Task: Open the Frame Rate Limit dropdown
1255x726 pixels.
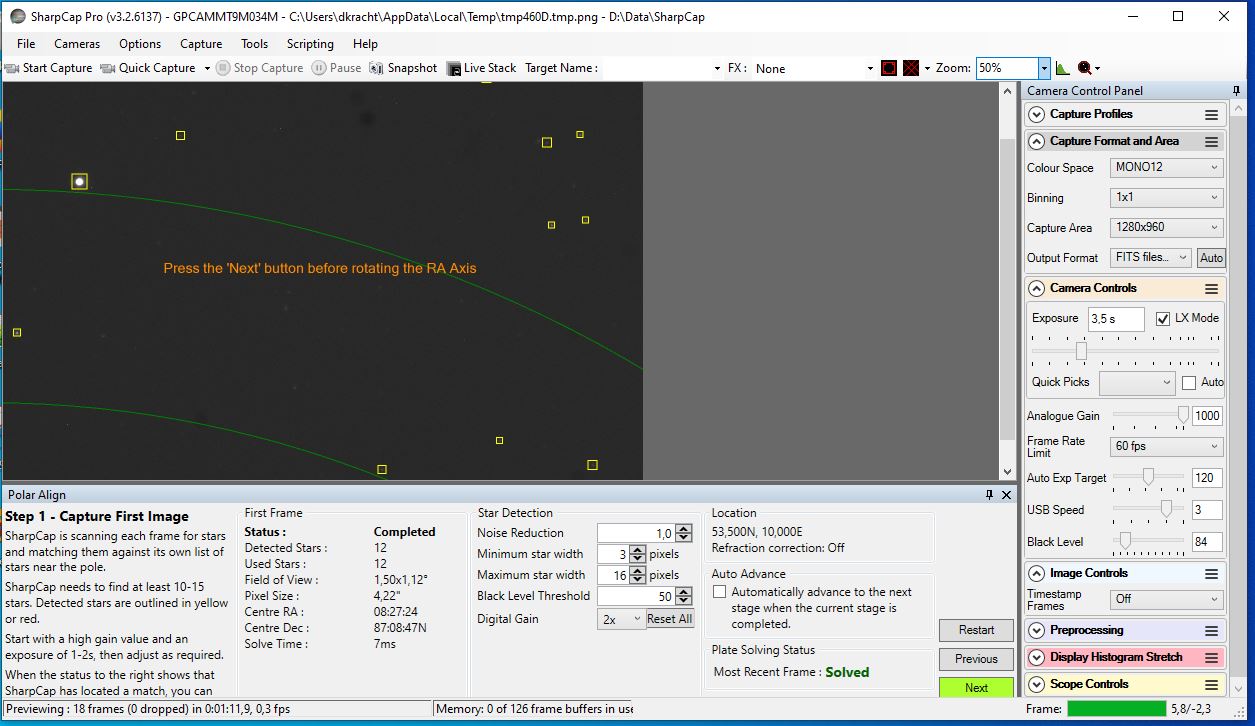Action: (x=1166, y=446)
